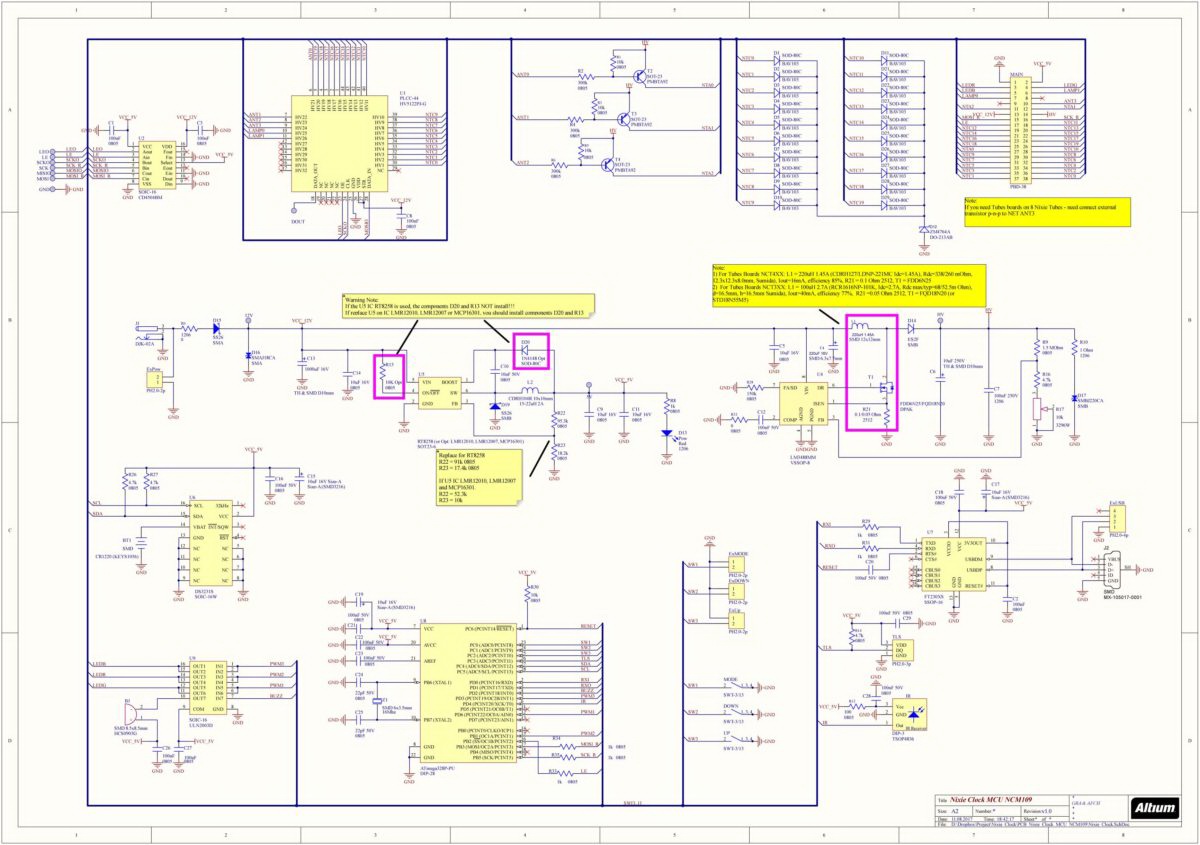Select the UP push switch
Viewport: 1200px width, 845px height.
[738, 740]
